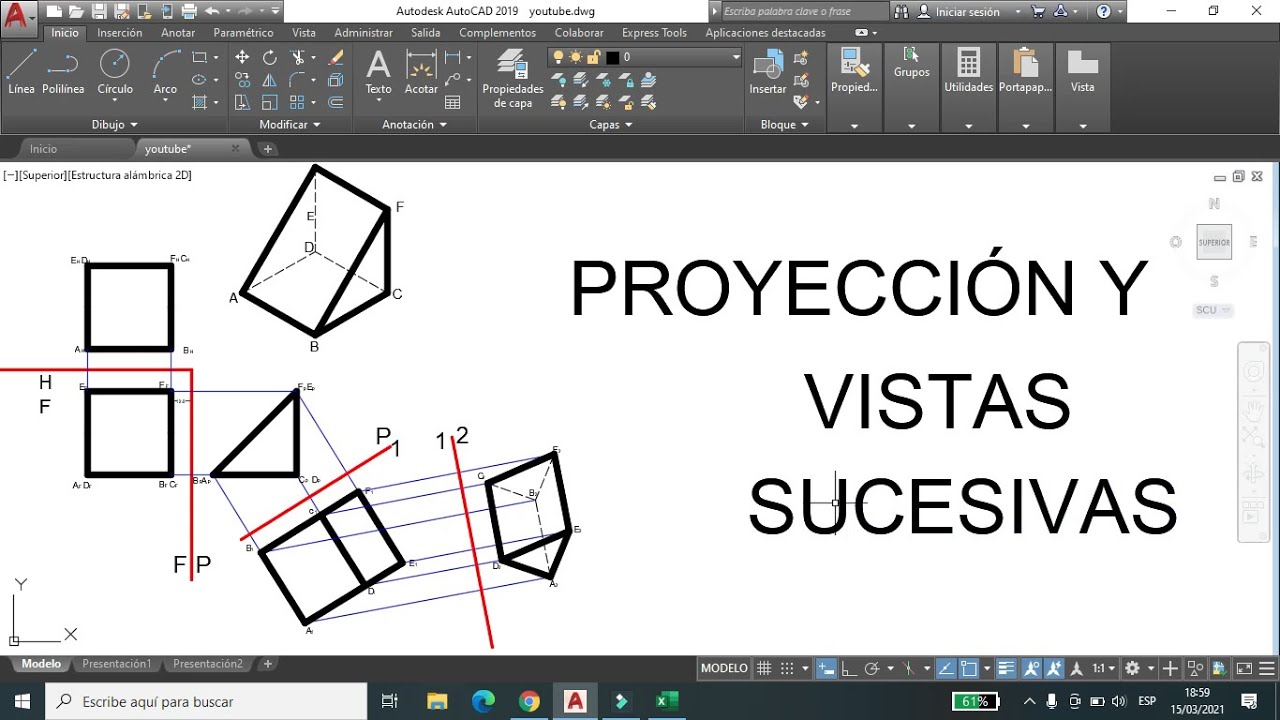Toggle snap mode in status bar
The height and width of the screenshot is (720, 1280).
tap(787, 668)
